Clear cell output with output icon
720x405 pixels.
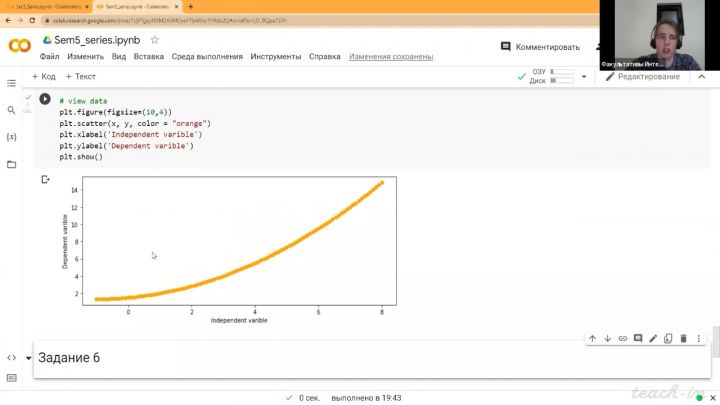point(45,180)
